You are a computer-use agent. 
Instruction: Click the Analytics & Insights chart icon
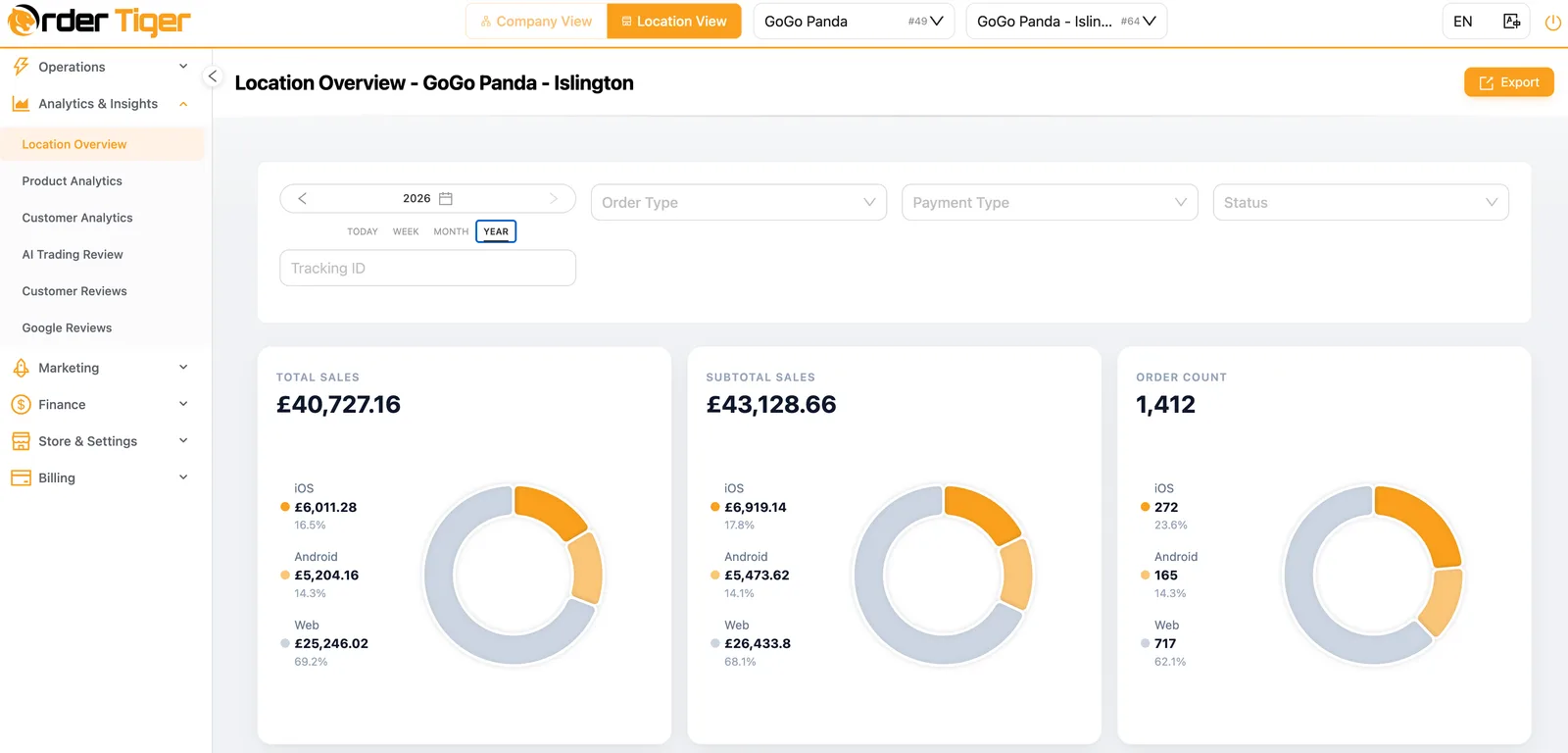tap(21, 104)
